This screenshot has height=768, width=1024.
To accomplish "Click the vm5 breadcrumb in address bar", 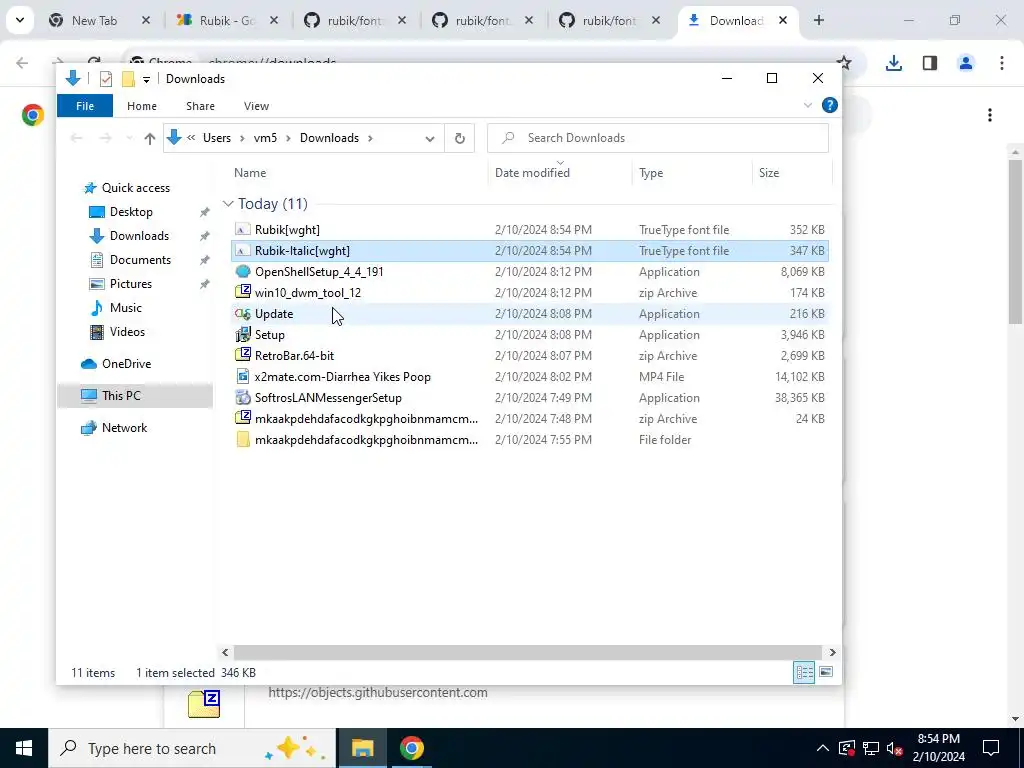I will coord(265,138).
